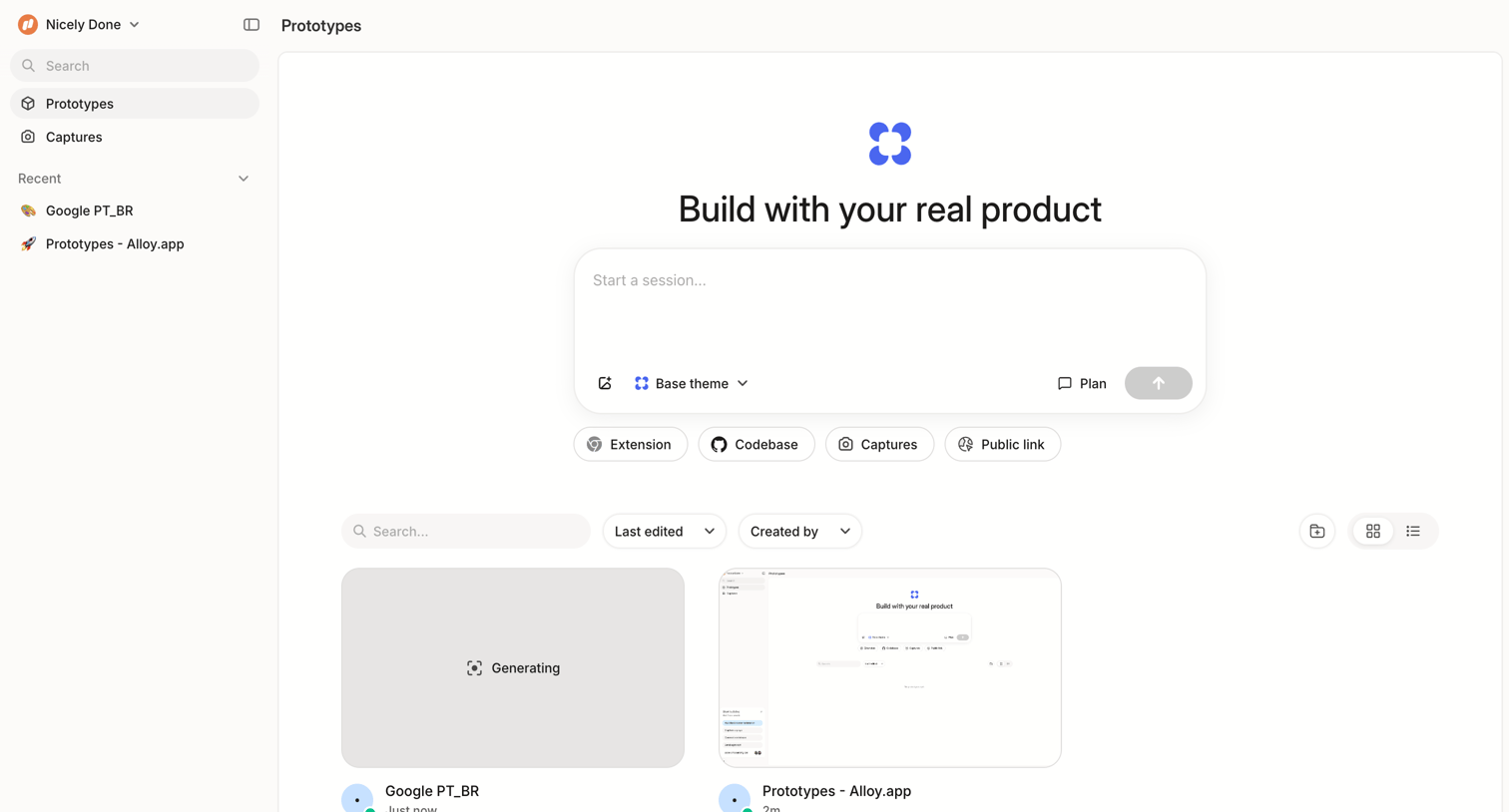
Task: Click the camera icon beside Captures in the sidebar
Action: (x=28, y=137)
